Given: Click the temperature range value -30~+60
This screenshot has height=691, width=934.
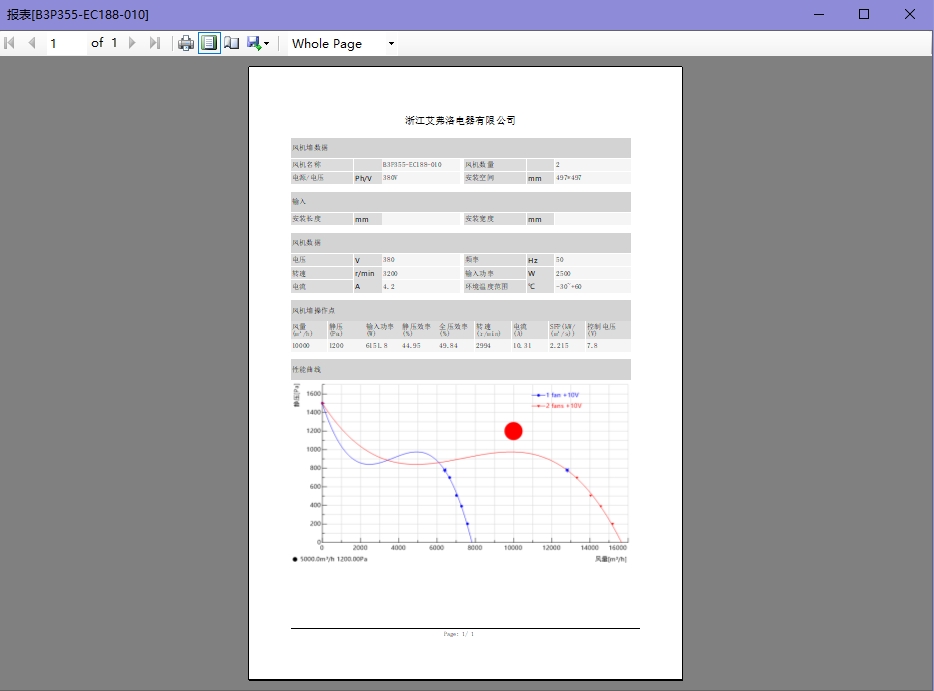Looking at the screenshot, I should pos(569,287).
